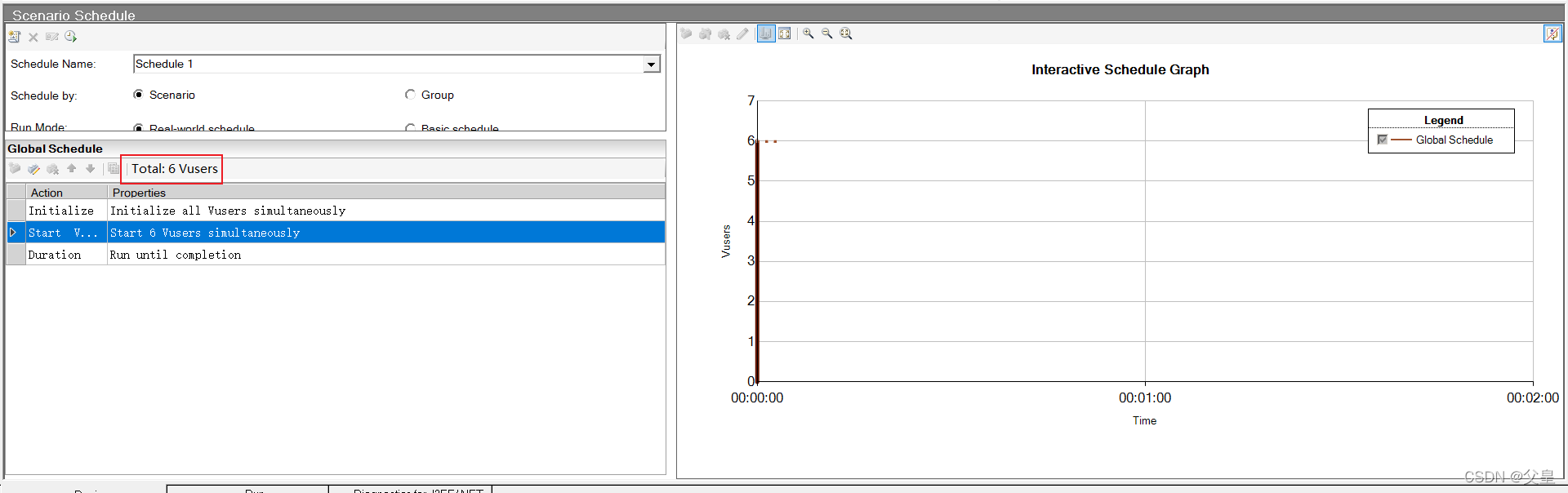The image size is (1568, 493).
Task: Click Edit Action icon in Global Schedule toolbar
Action: coord(33,169)
